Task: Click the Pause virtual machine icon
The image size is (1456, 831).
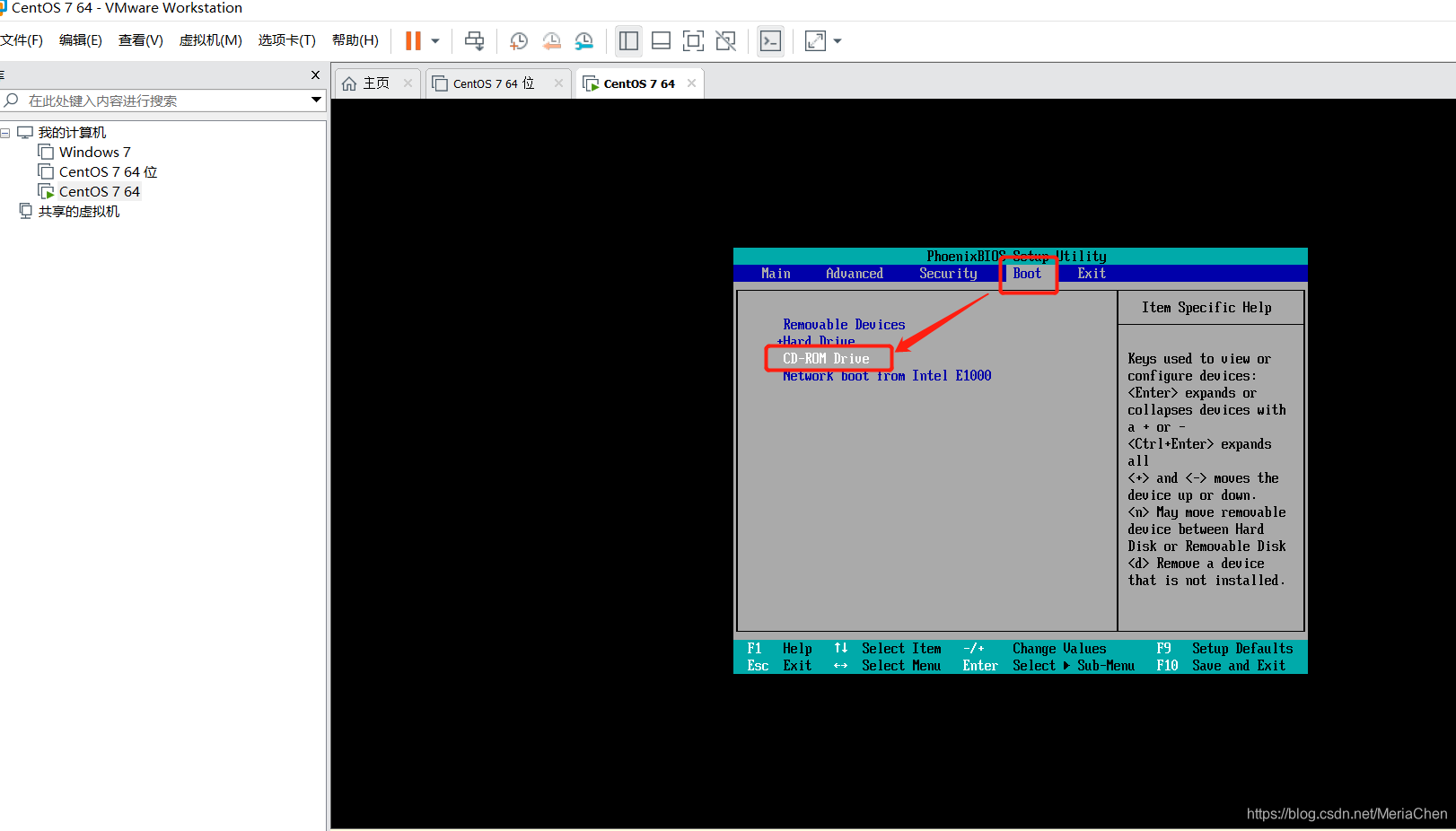Action: 413,40
